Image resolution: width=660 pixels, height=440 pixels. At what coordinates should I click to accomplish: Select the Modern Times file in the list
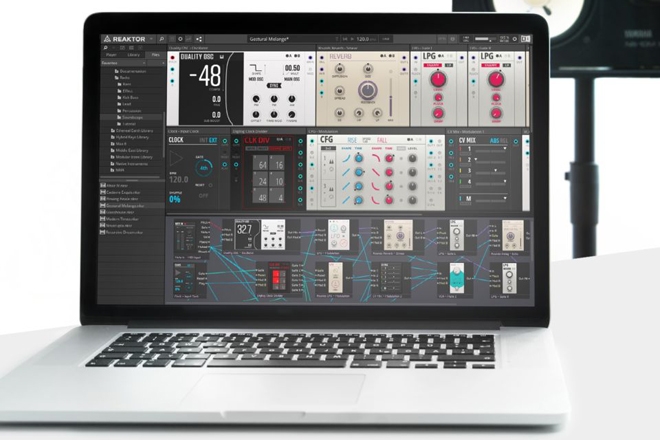(120, 219)
